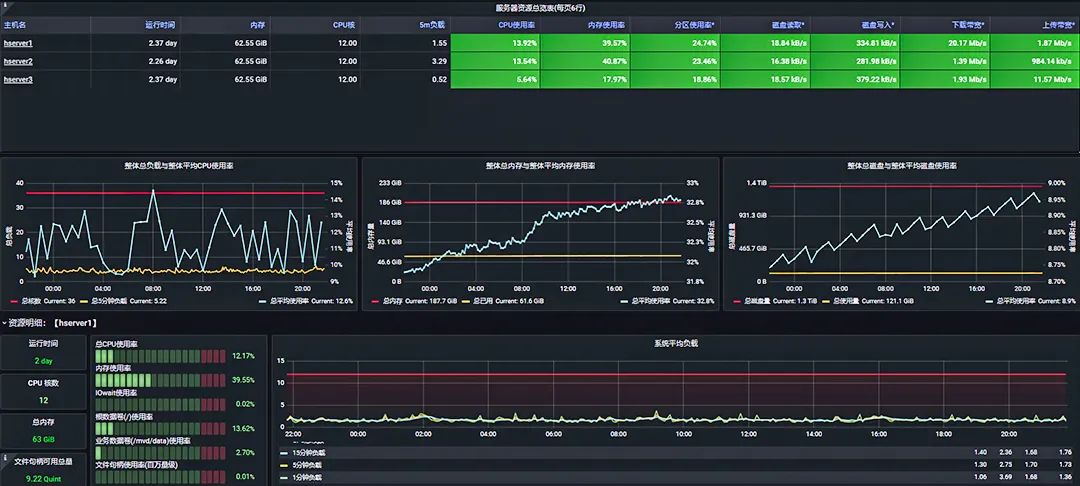
Task: Click the hserver2 hostname link
Action: [19, 61]
